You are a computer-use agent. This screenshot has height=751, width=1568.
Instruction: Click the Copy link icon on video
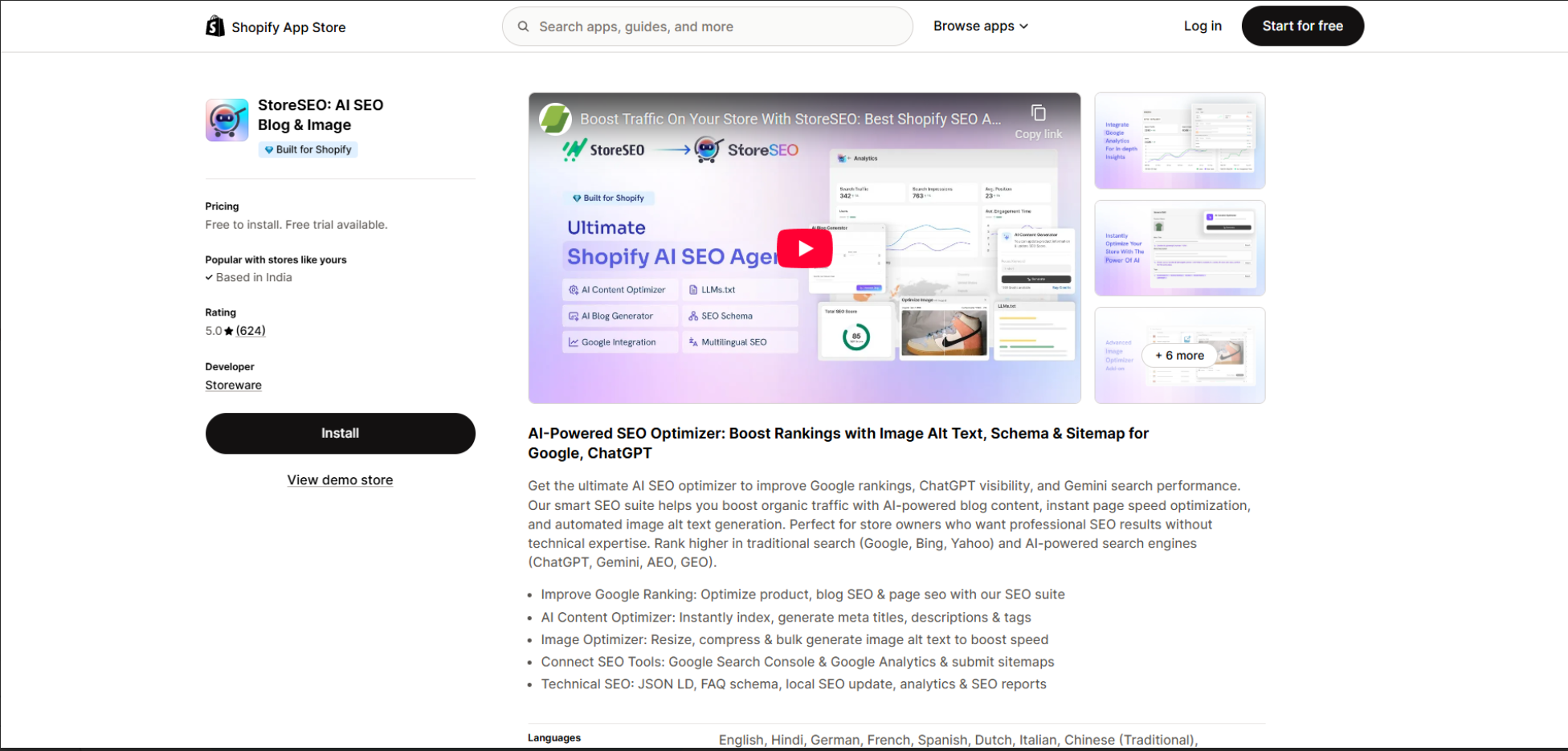pyautogui.click(x=1038, y=113)
